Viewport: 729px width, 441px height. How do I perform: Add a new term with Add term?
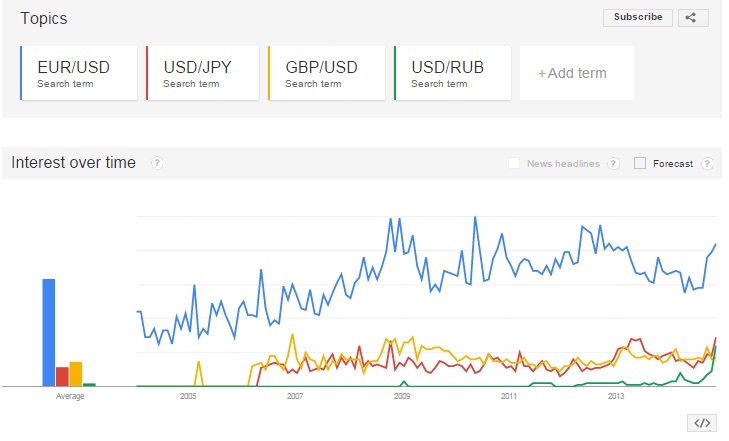point(576,73)
